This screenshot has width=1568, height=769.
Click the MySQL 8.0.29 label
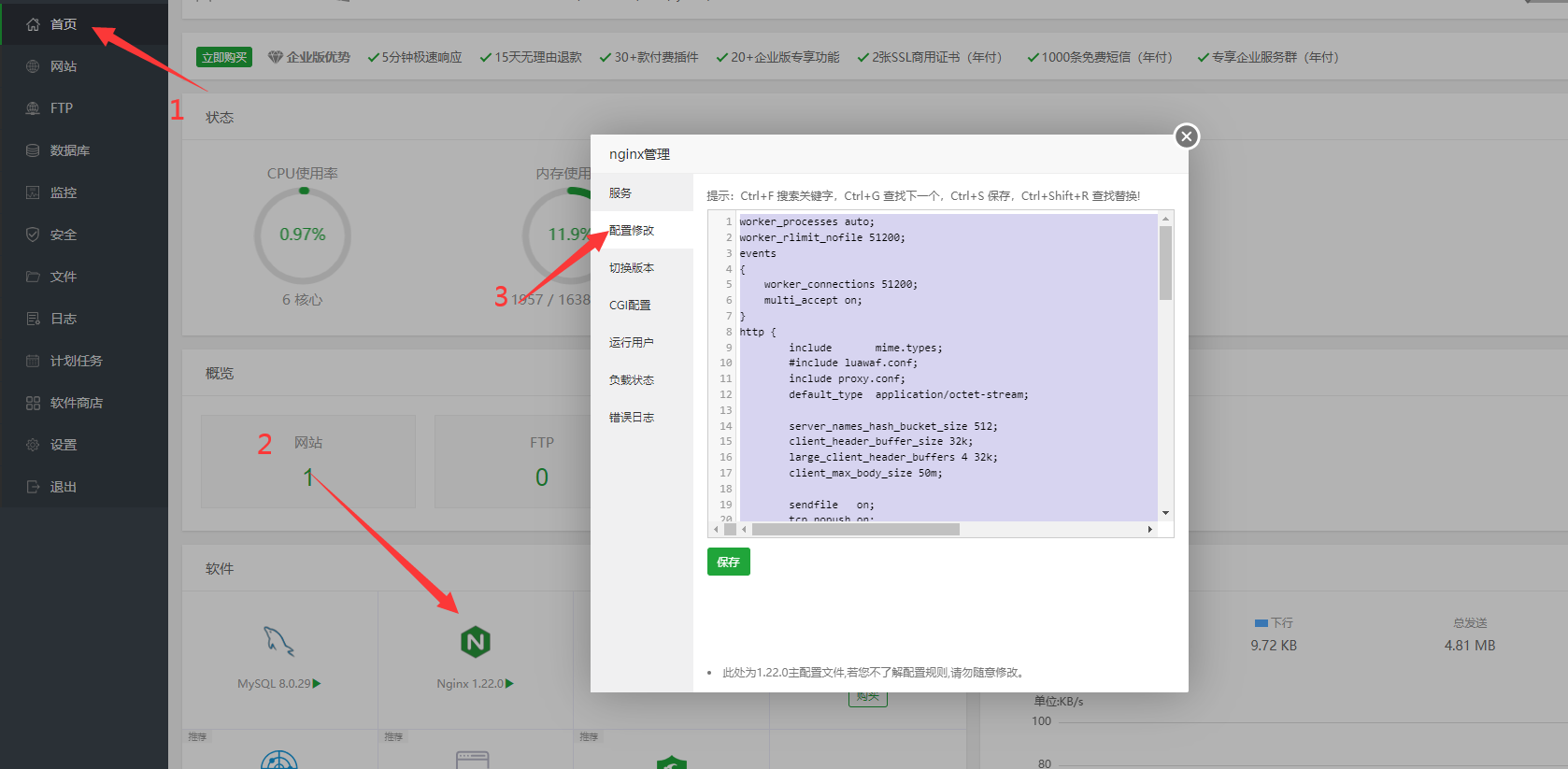pos(274,684)
